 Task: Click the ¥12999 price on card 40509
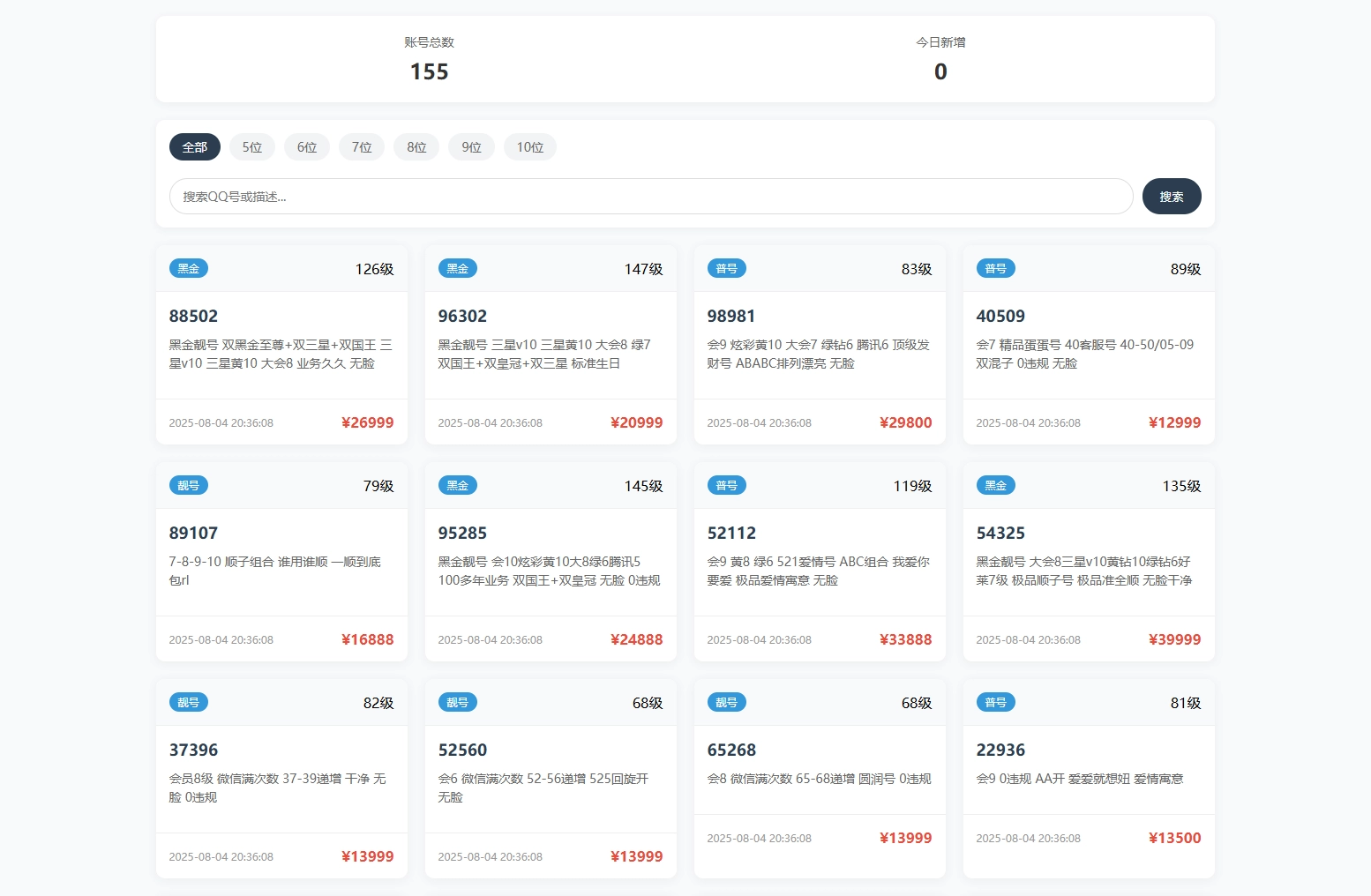pos(1174,423)
